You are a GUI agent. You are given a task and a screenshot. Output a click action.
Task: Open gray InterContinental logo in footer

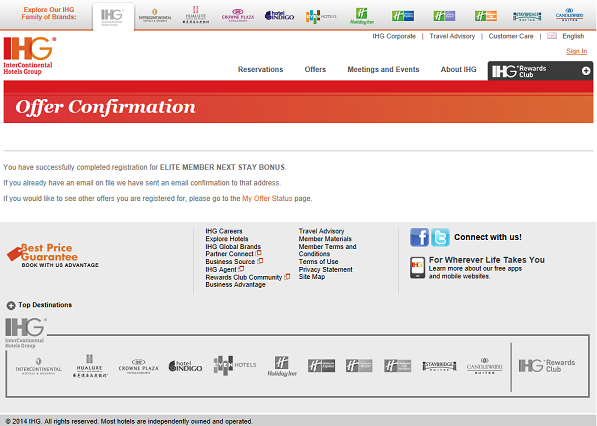(38, 367)
